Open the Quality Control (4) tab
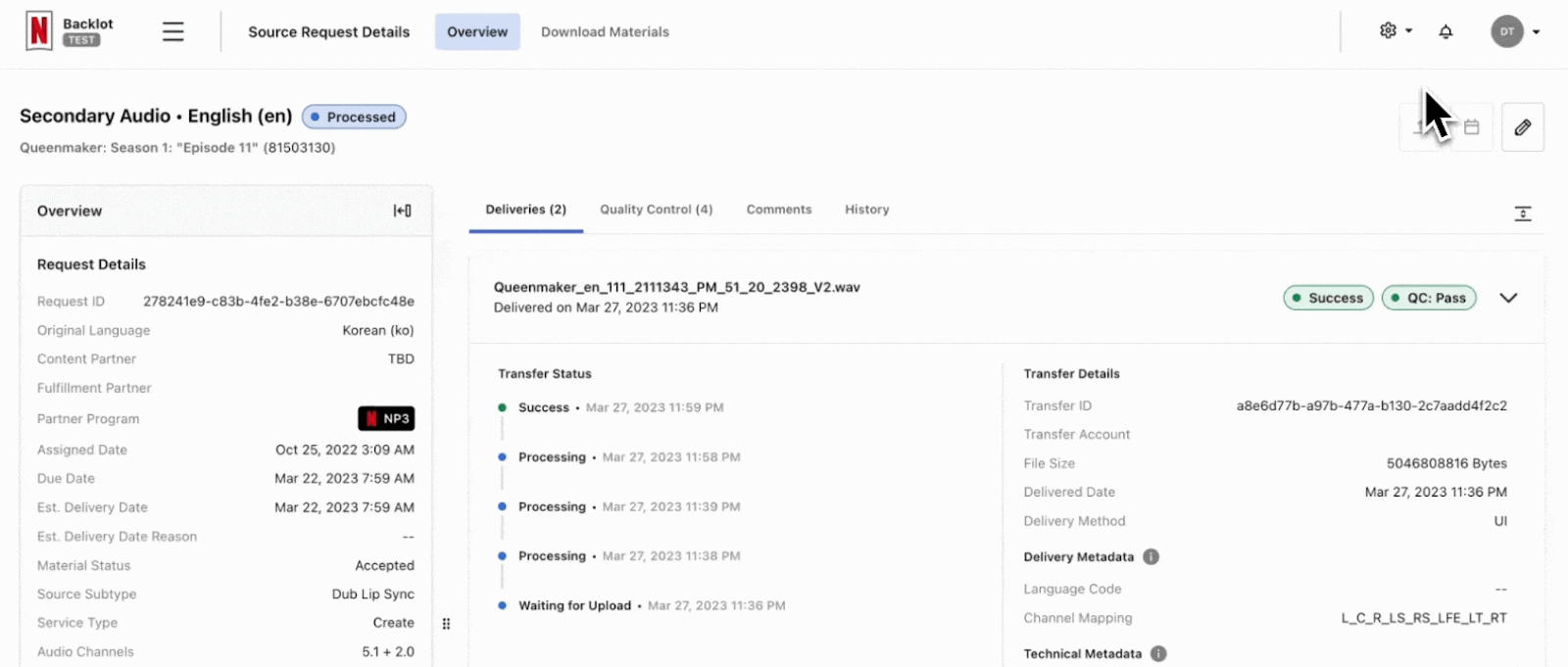 pyautogui.click(x=657, y=210)
